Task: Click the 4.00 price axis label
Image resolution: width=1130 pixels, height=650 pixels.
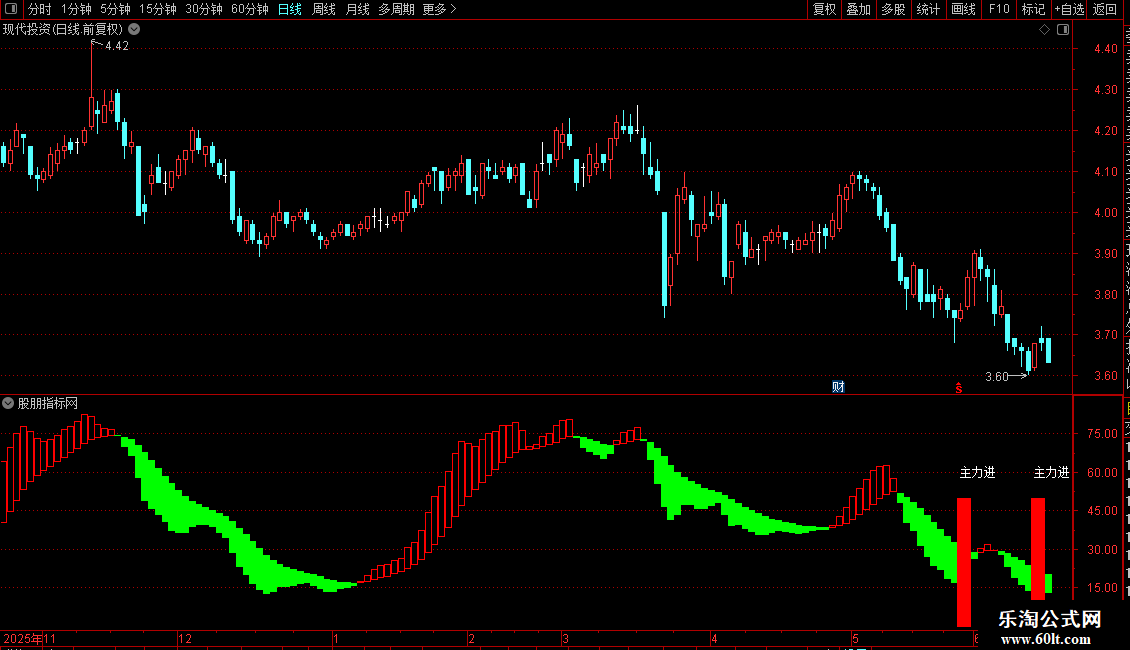Action: 1105,213
